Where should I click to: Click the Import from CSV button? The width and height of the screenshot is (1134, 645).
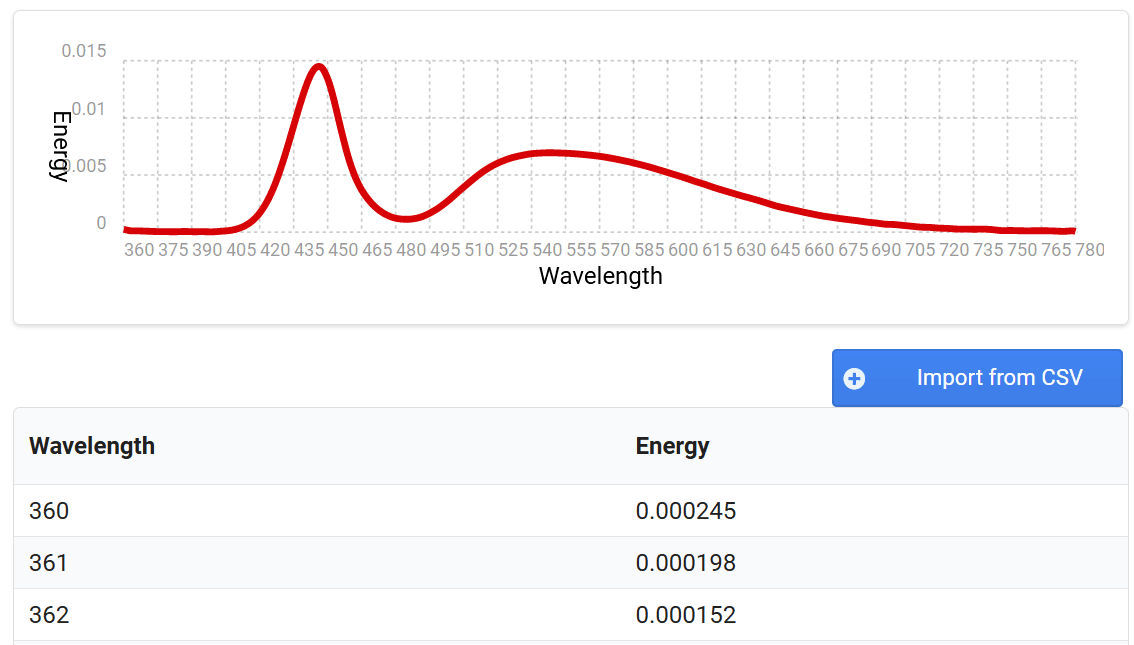pyautogui.click(x=977, y=378)
